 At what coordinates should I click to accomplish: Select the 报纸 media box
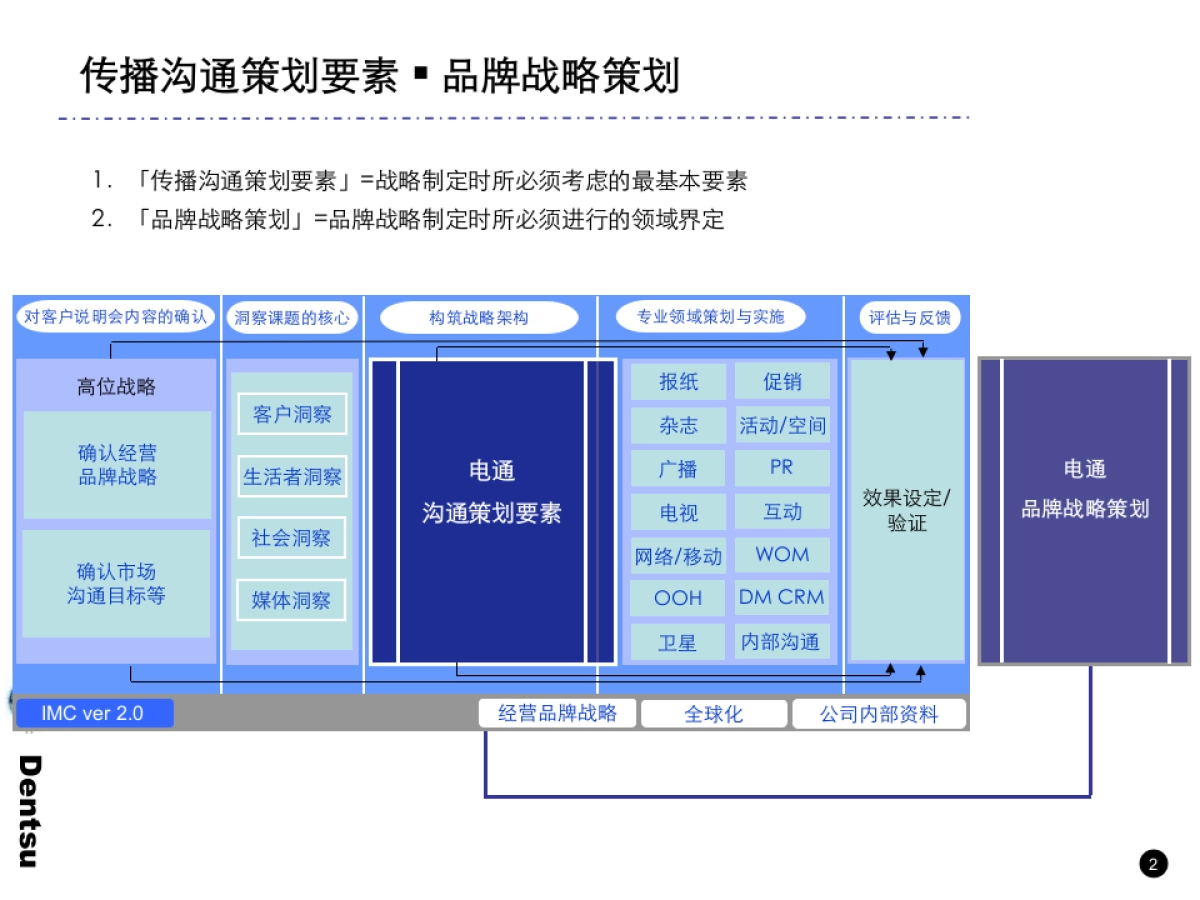679,382
